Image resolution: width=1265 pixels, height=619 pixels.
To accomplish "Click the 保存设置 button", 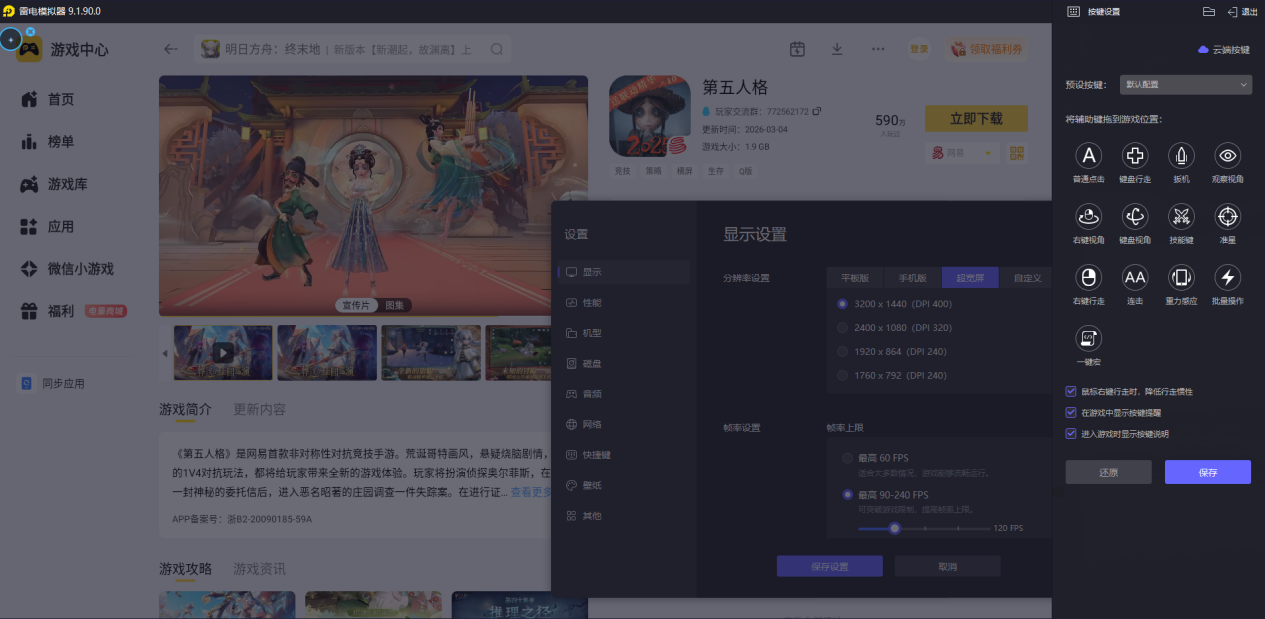I will tap(829, 566).
